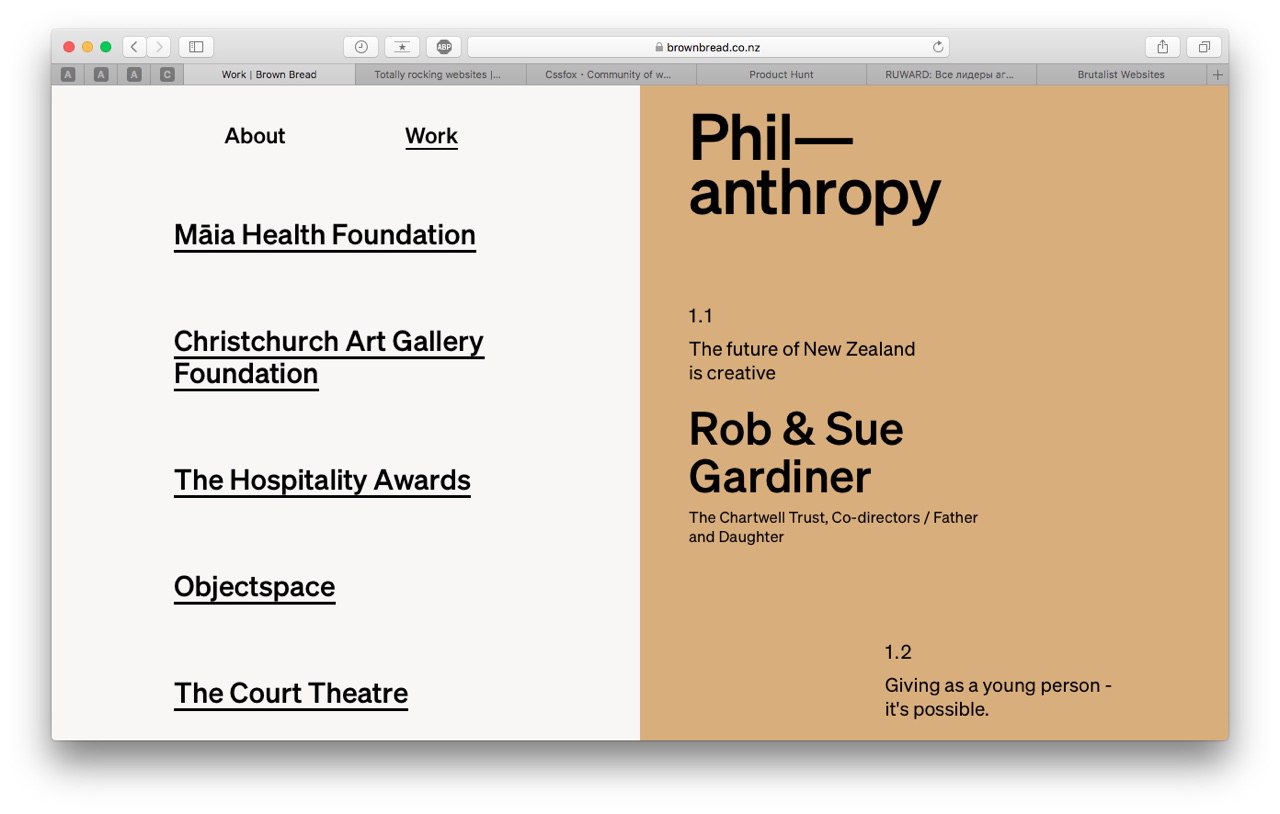Switch to RUWARD tab
This screenshot has height=814, width=1280.
951,75
